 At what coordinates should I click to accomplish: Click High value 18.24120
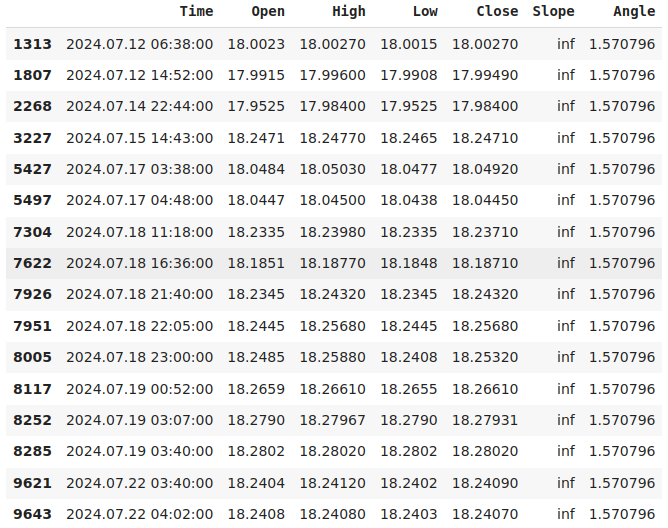[332, 483]
